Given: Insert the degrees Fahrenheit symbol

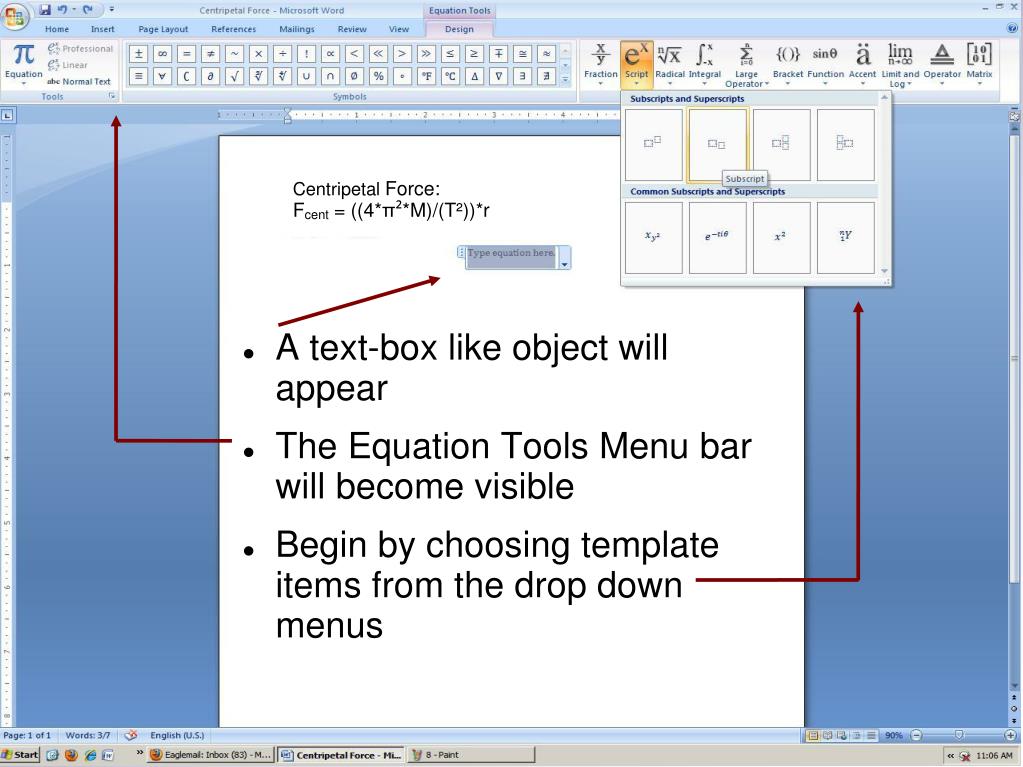Looking at the screenshot, I should (x=426, y=76).
